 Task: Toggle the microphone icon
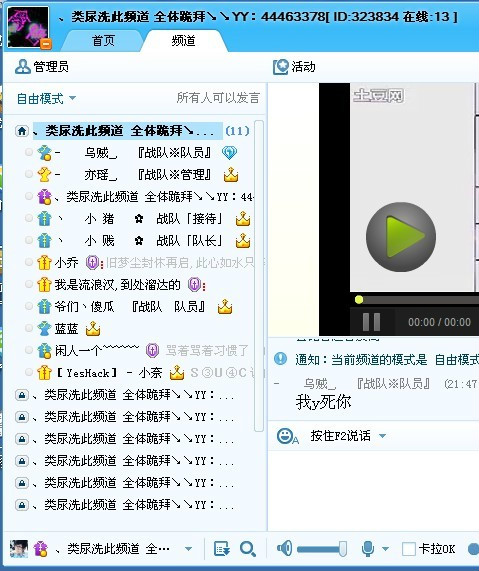coord(368,549)
